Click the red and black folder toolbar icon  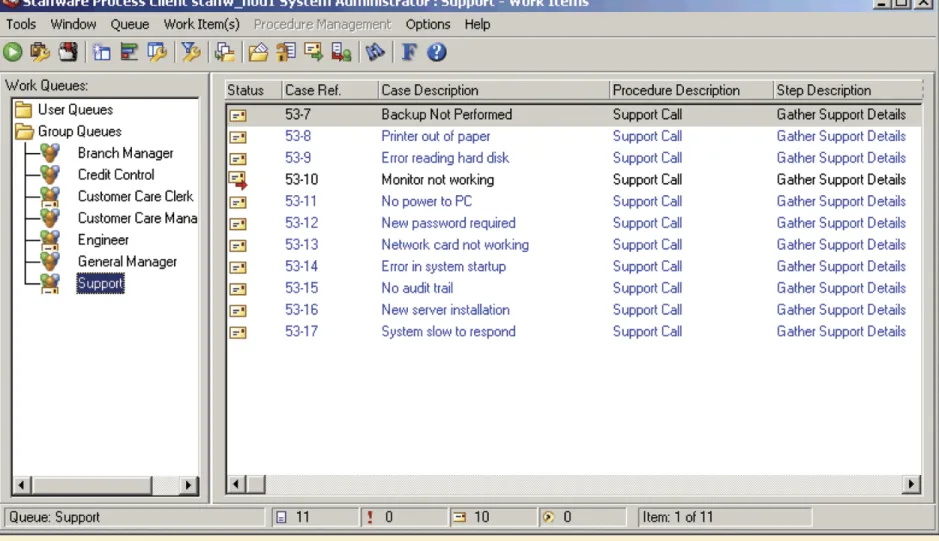[68, 52]
